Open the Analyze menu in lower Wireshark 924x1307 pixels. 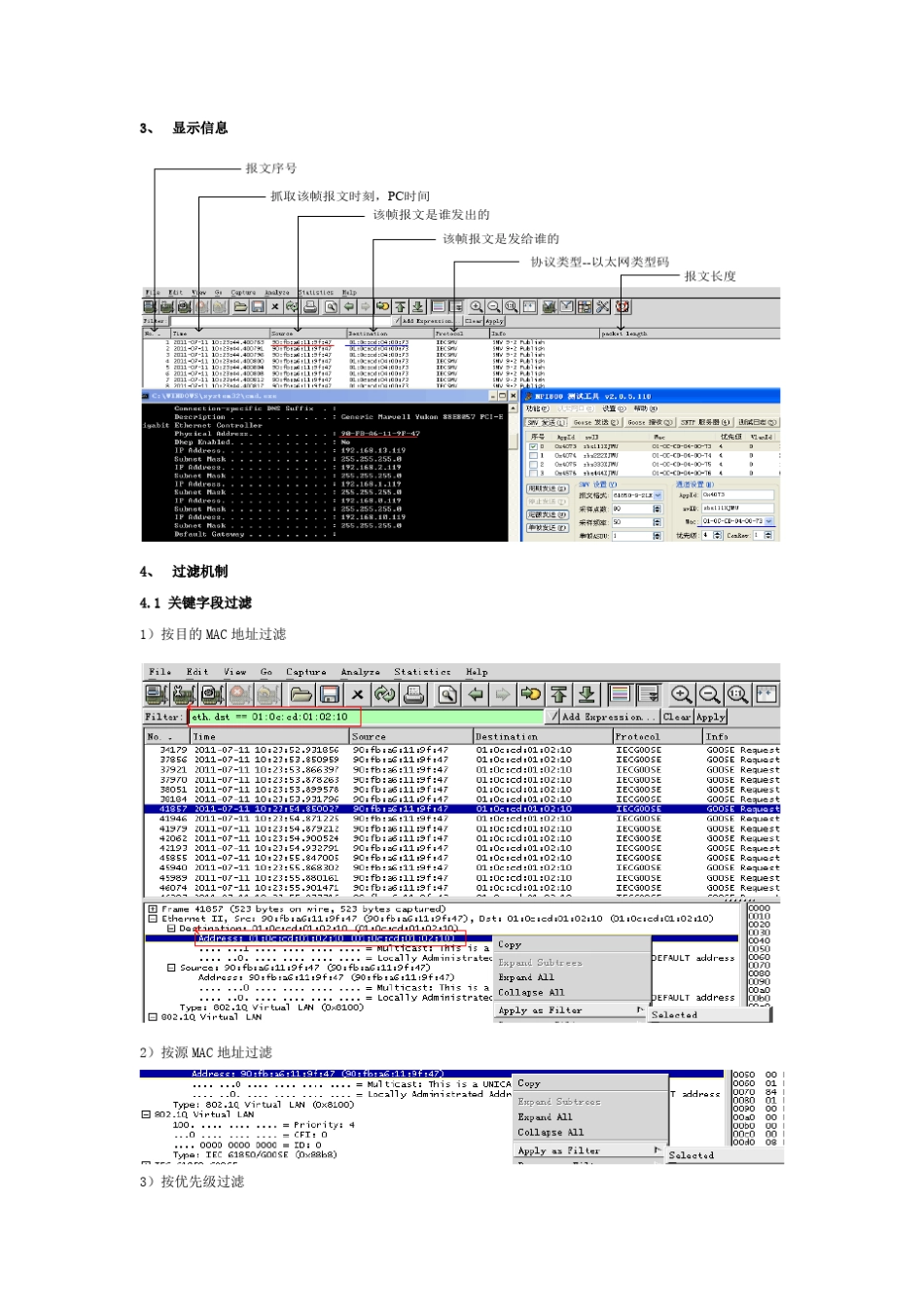pos(360,672)
